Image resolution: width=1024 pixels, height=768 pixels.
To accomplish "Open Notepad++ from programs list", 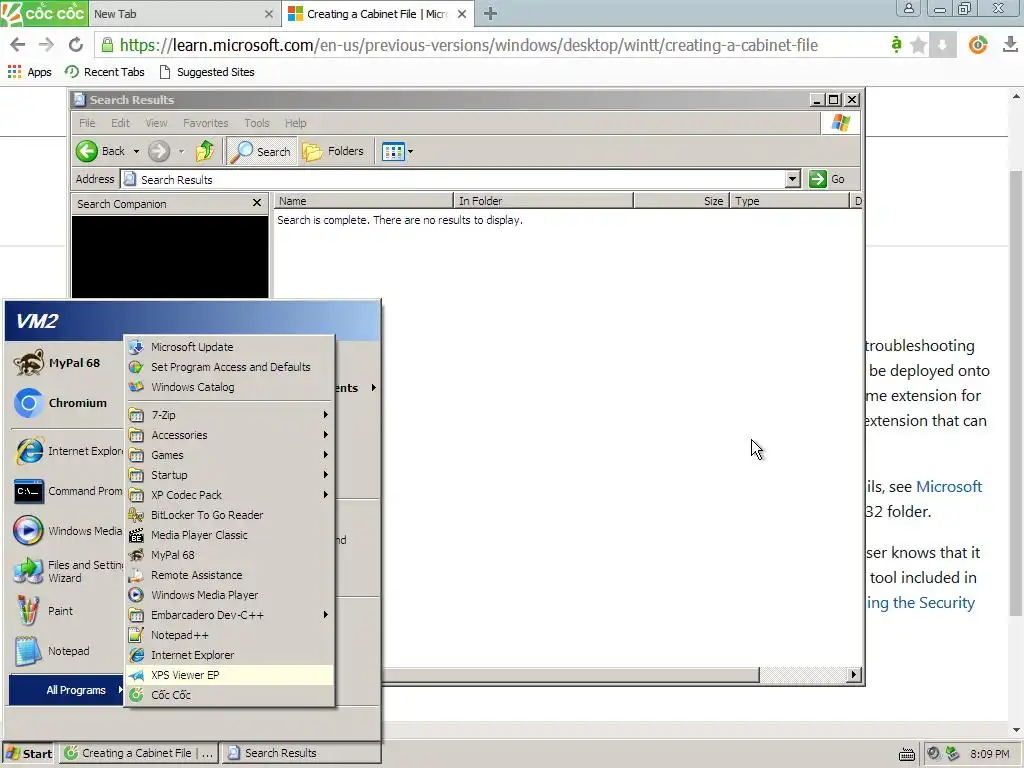I will (x=229, y=635).
